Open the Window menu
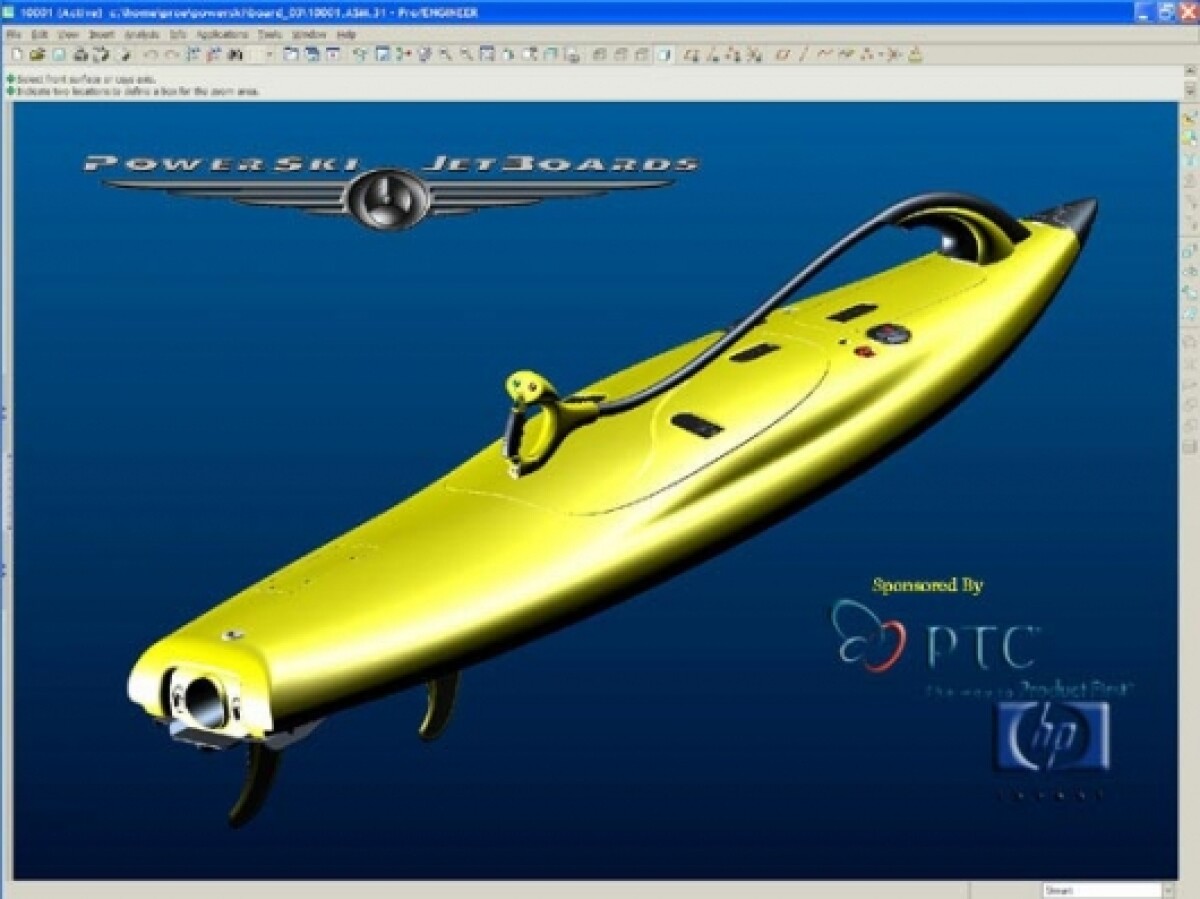1200x899 pixels. [308, 34]
